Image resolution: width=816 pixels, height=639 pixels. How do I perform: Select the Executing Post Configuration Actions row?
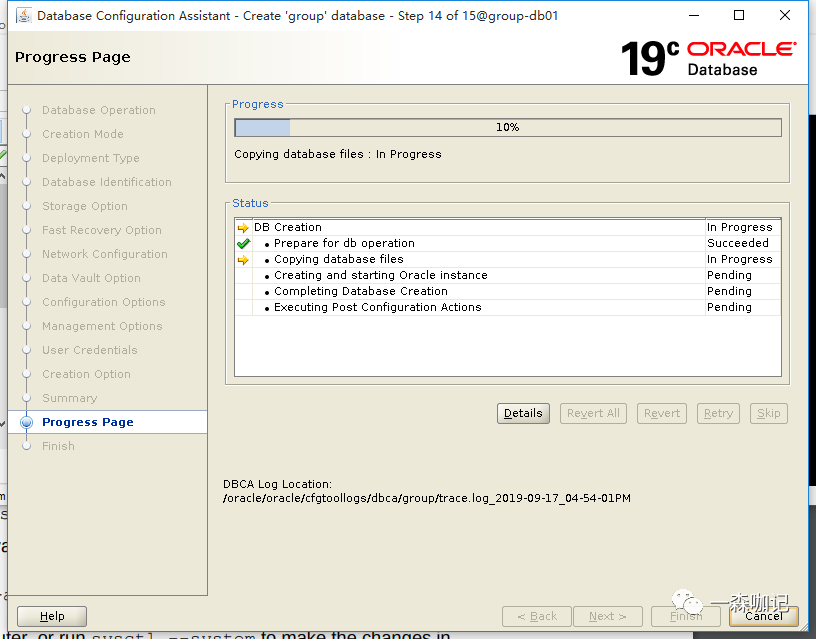click(377, 307)
